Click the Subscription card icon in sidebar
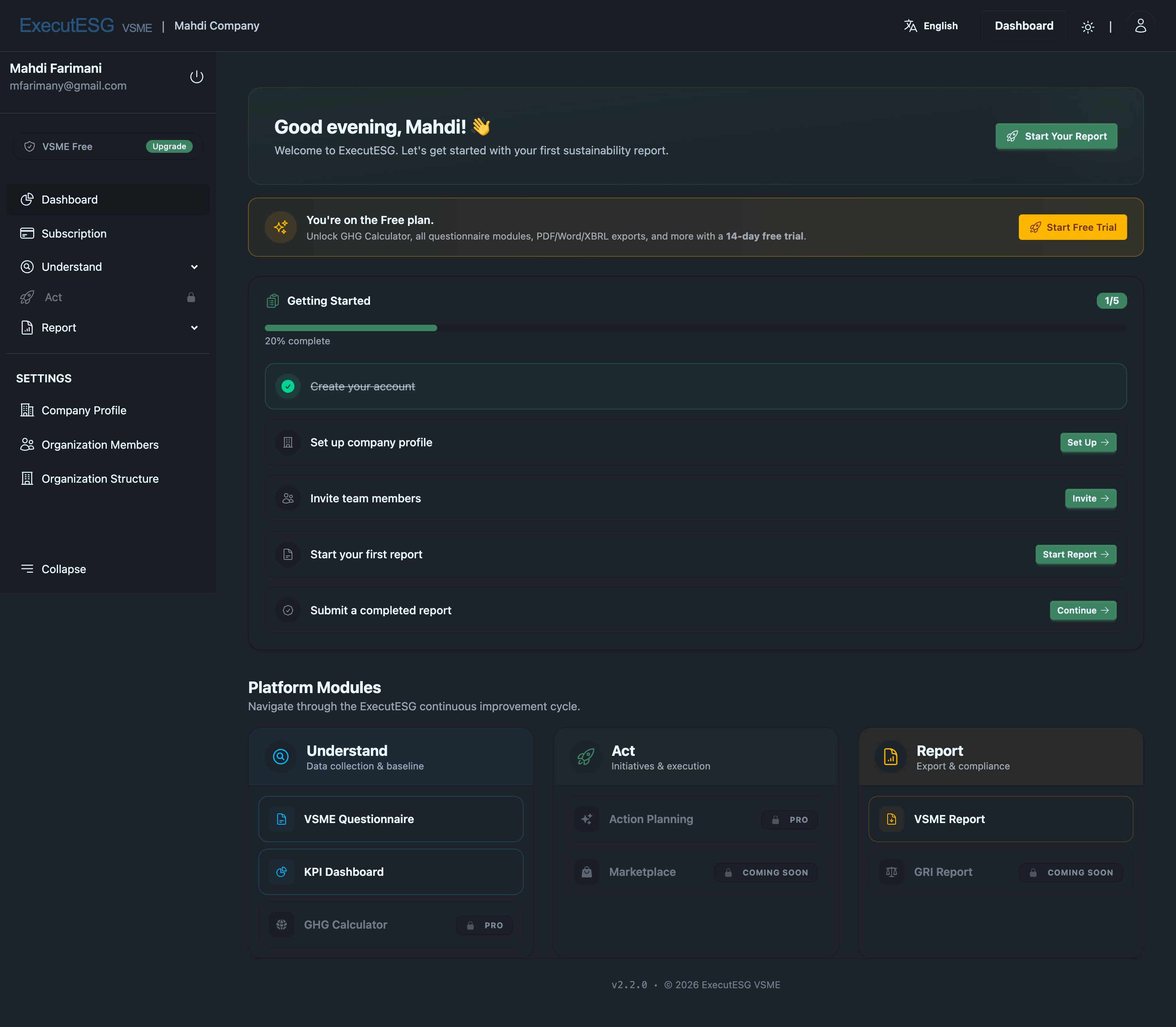 [27, 233]
